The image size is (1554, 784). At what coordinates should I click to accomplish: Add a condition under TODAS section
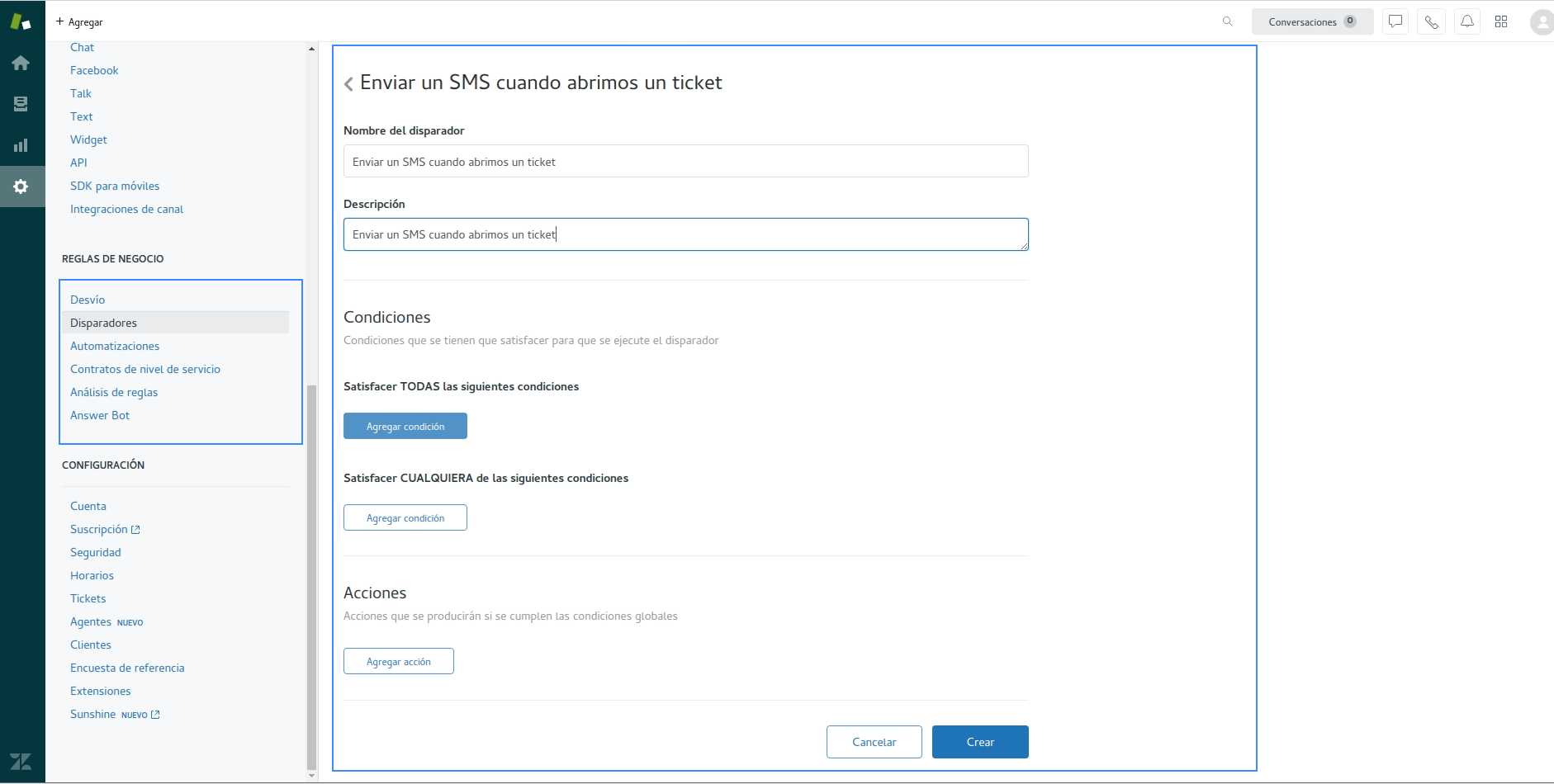[x=405, y=426]
